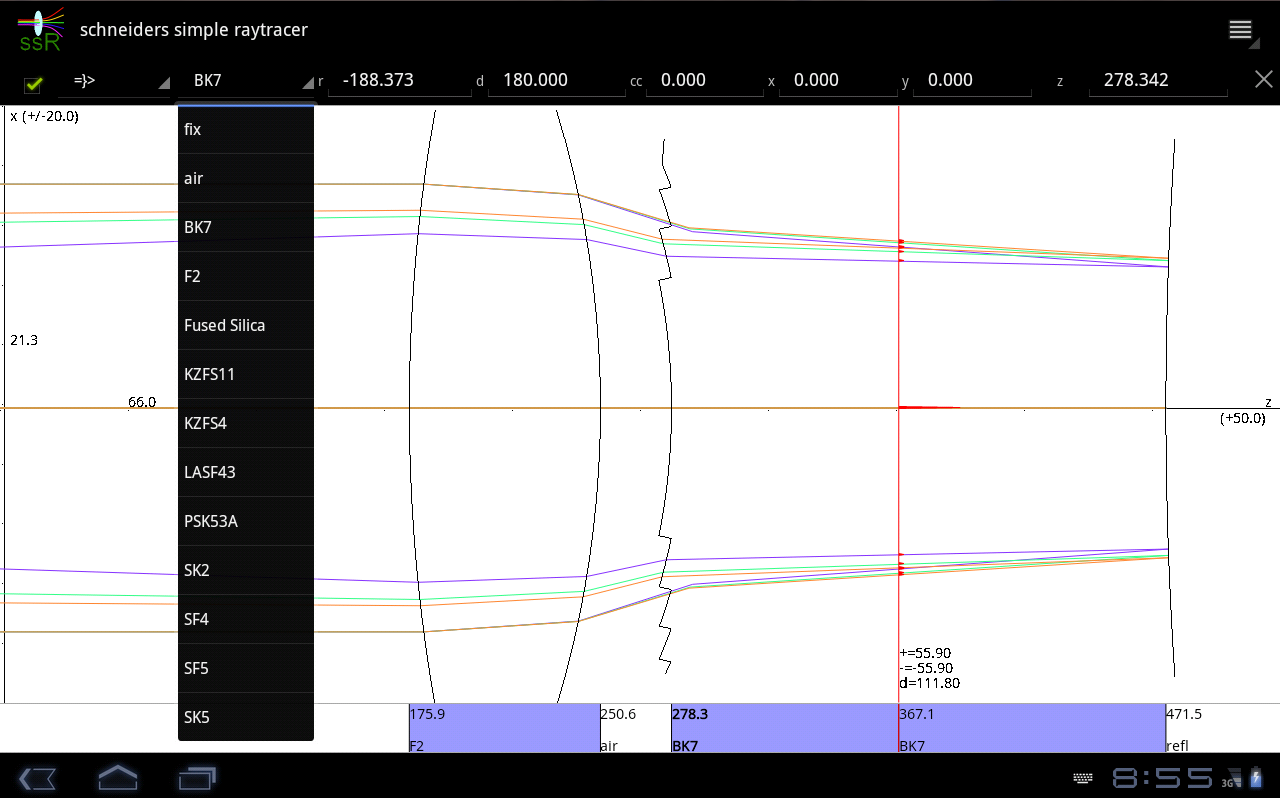Screen dimensions: 1280x798
Task: Edit y offset field
Action: (972, 81)
